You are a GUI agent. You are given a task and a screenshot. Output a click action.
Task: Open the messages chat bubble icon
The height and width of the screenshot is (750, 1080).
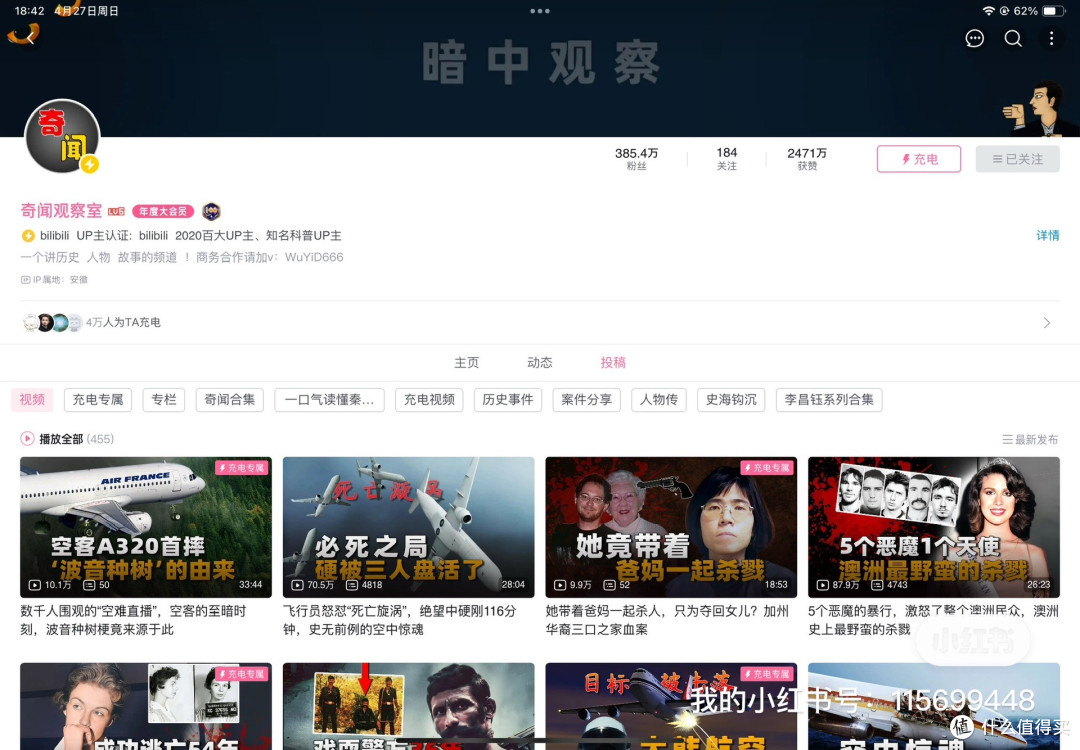point(974,39)
